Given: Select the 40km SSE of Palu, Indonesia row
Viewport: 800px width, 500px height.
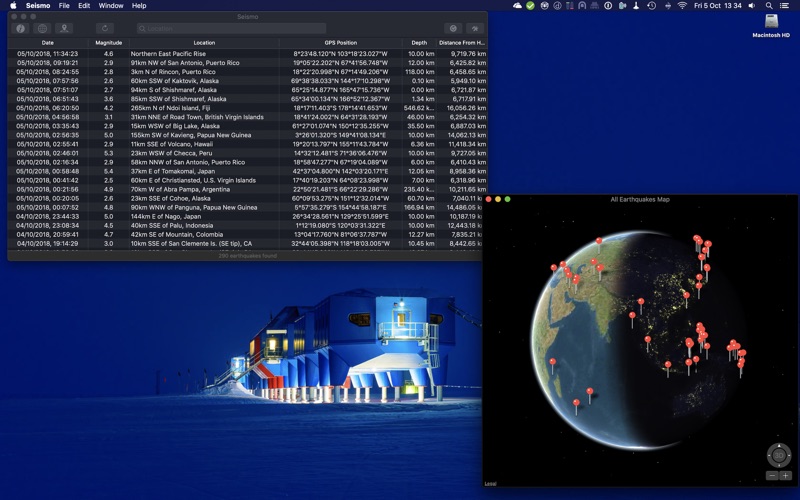Looking at the screenshot, I should tap(247, 226).
